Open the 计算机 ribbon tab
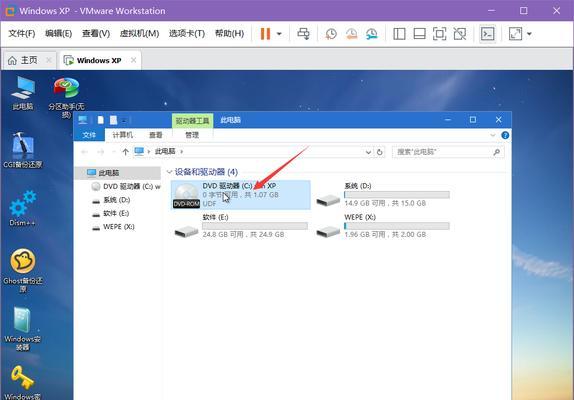574x400 pixels. (x=123, y=135)
